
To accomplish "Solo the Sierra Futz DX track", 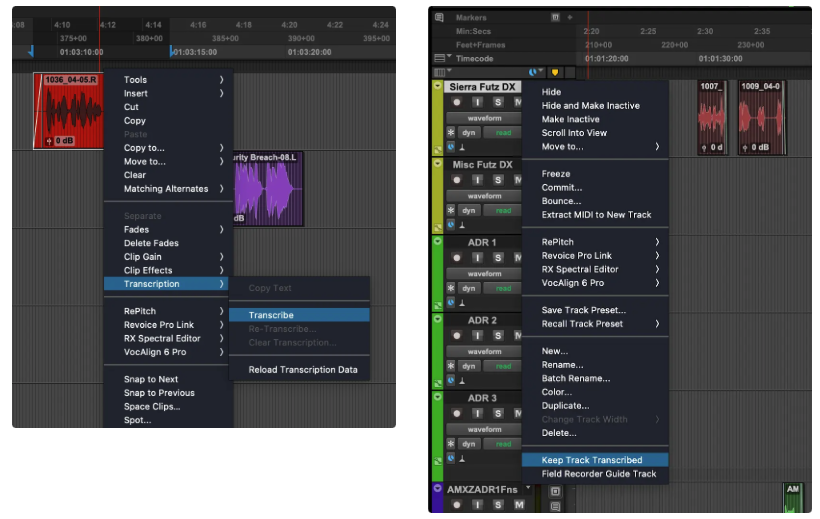I will [499, 102].
